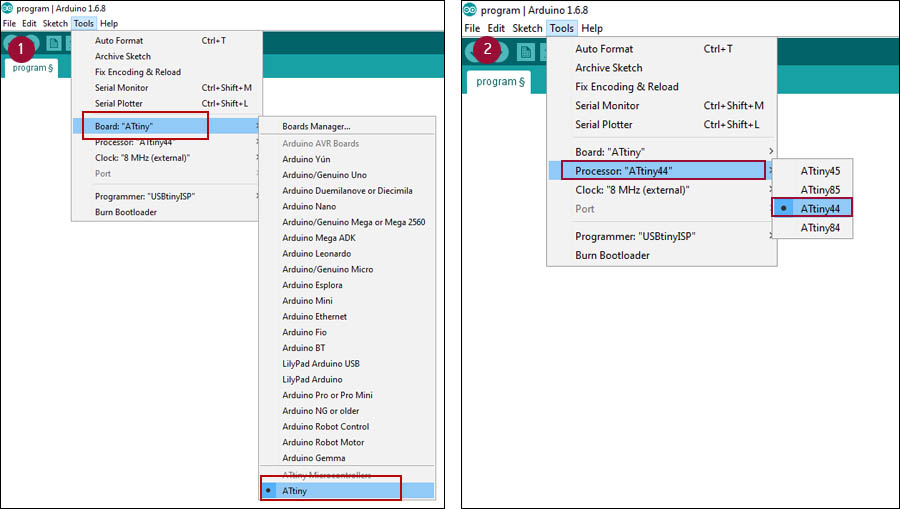Select the program § tab in left window
This screenshot has height=509, width=900.
pos(32,68)
